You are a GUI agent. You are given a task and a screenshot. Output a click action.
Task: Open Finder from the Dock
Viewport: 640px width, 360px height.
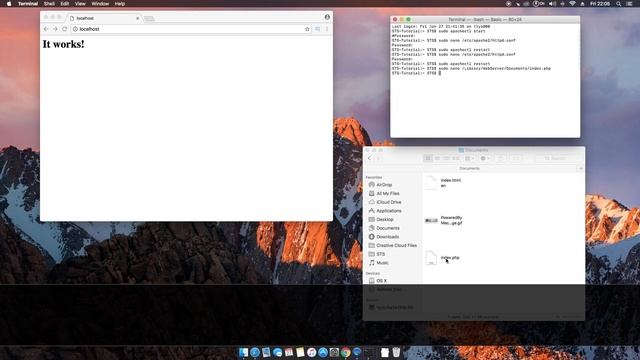coord(244,352)
